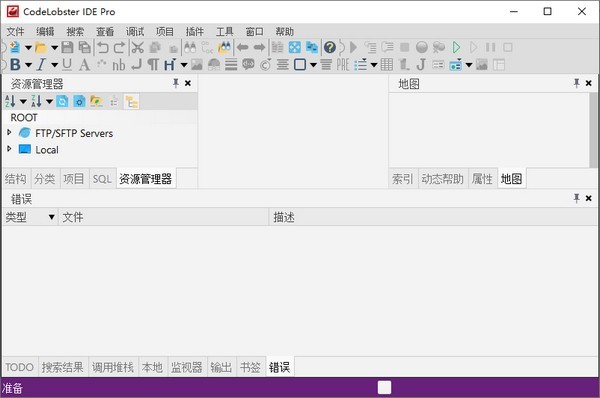600x398 pixels.
Task: Click the green Run play icon
Action: click(x=456, y=47)
